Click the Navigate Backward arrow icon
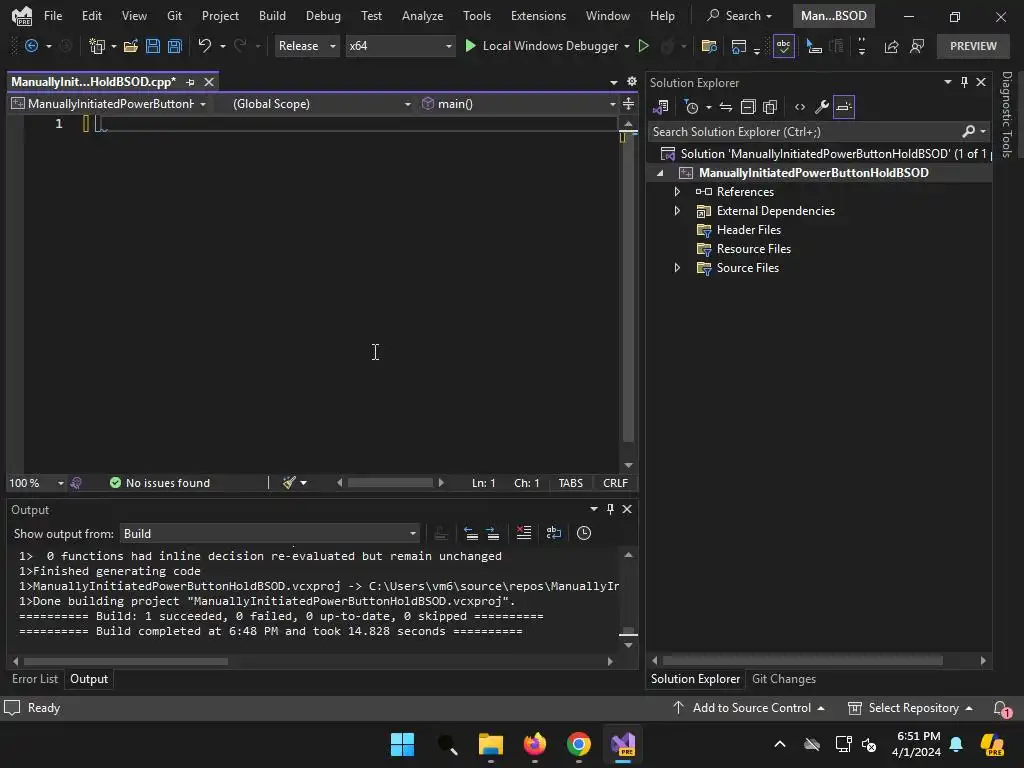This screenshot has width=1024, height=768. pos(31,46)
